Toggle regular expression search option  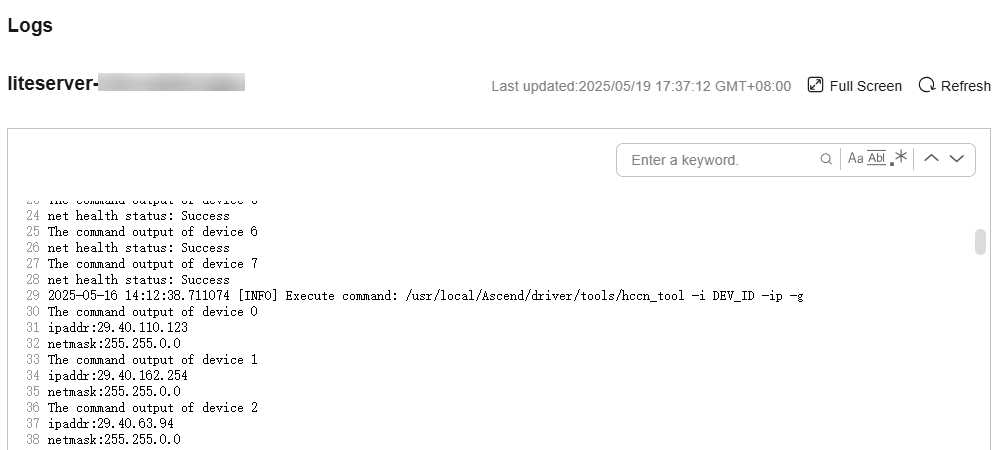(x=899, y=158)
